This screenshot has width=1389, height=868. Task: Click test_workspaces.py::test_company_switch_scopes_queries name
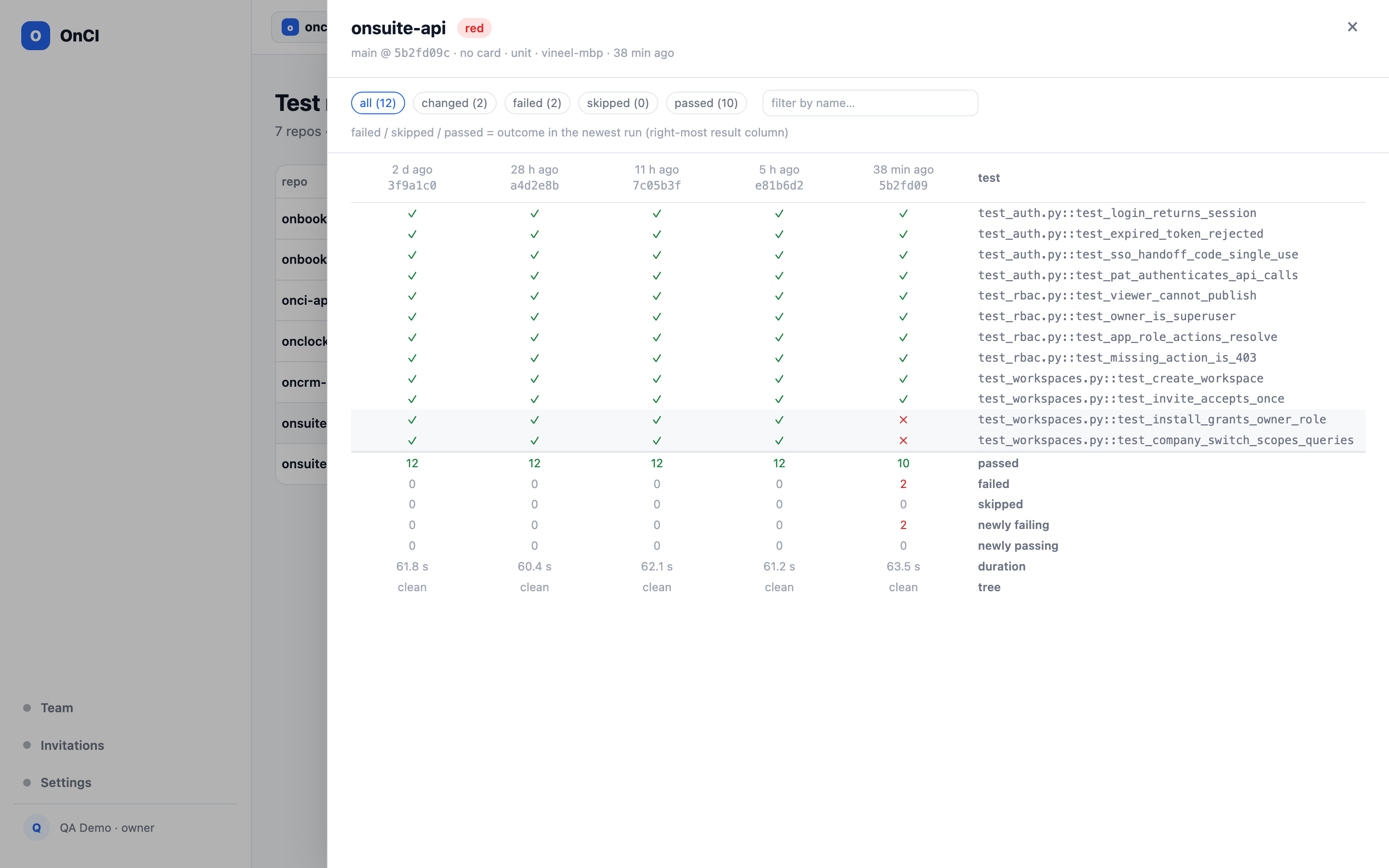tap(1166, 440)
